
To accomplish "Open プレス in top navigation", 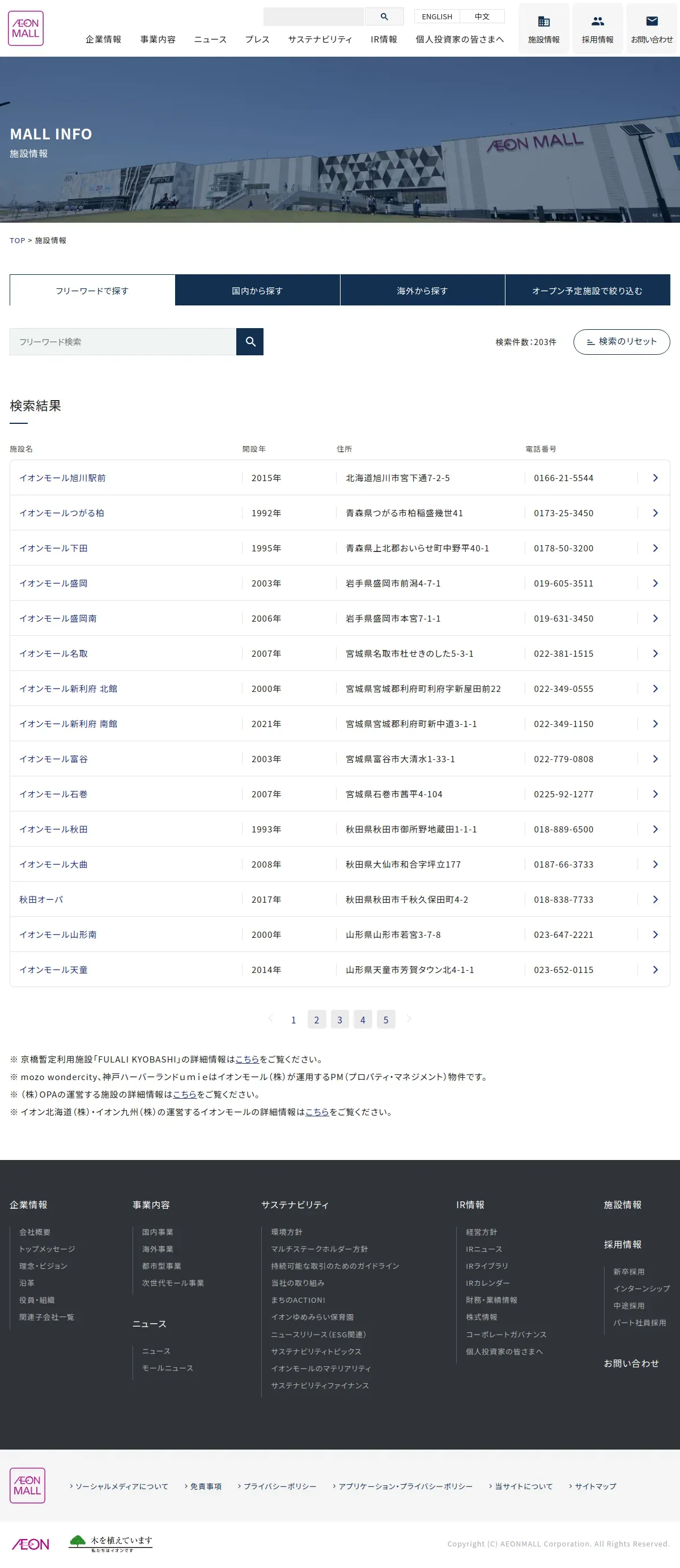I will point(257,40).
